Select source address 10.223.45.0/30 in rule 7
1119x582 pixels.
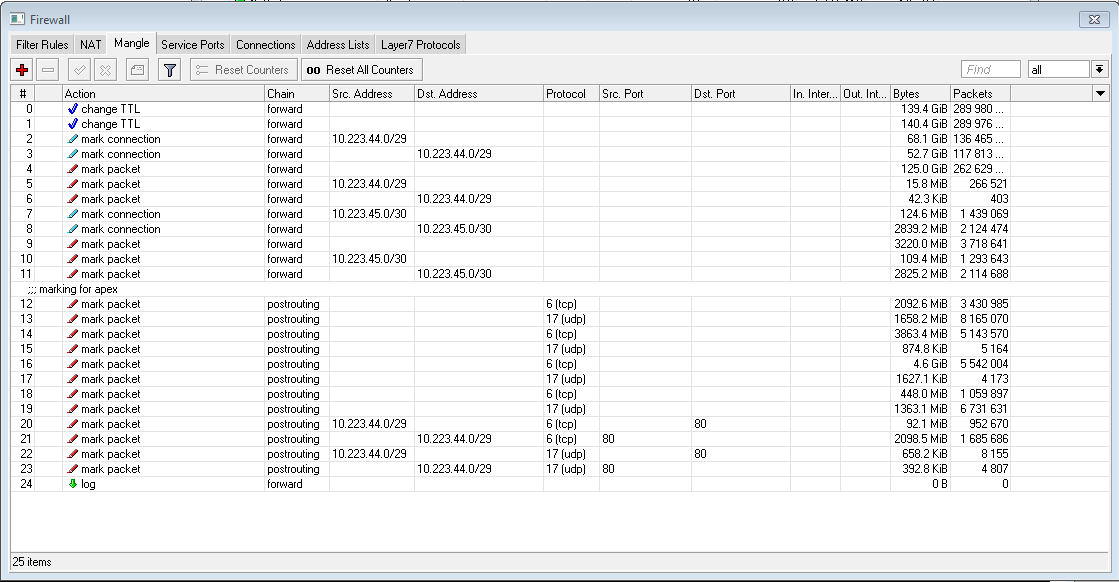coord(369,214)
